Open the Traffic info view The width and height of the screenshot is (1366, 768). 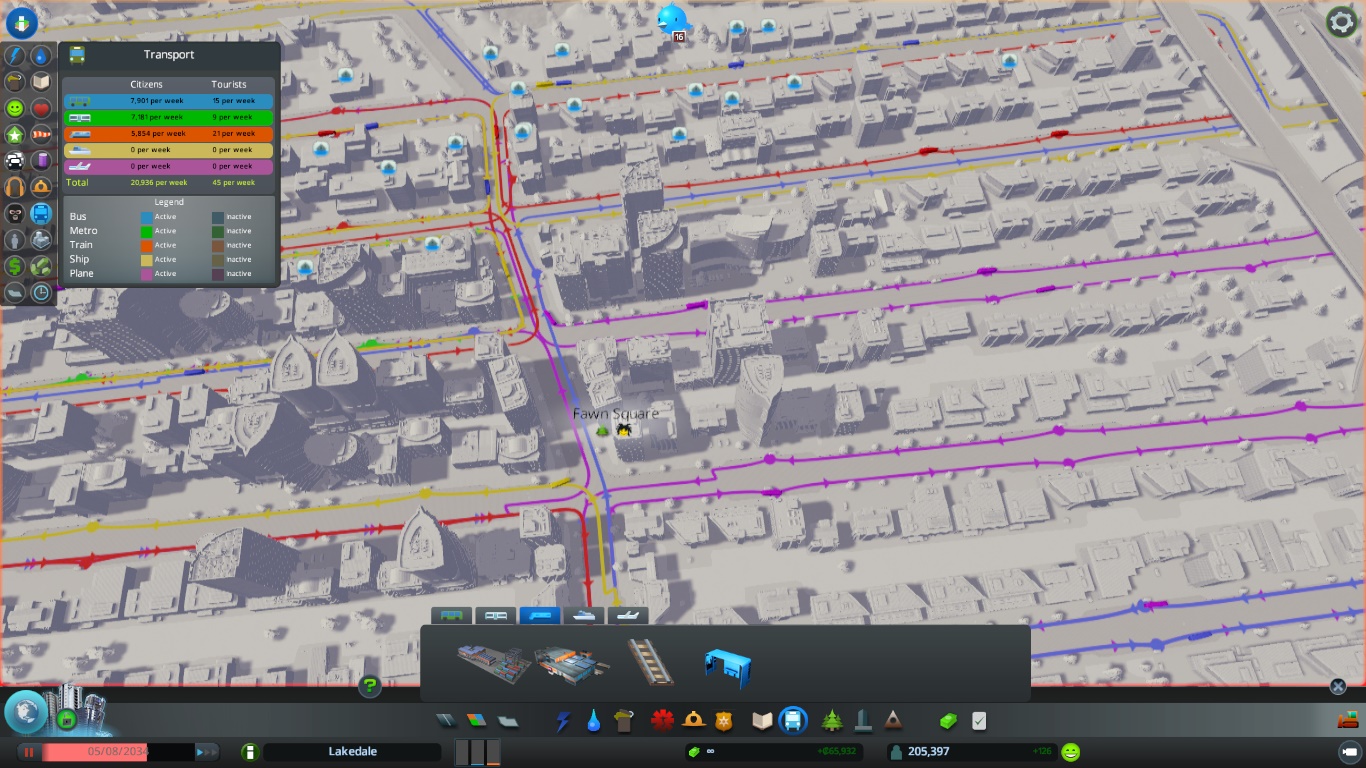pyautogui.click(x=15, y=160)
